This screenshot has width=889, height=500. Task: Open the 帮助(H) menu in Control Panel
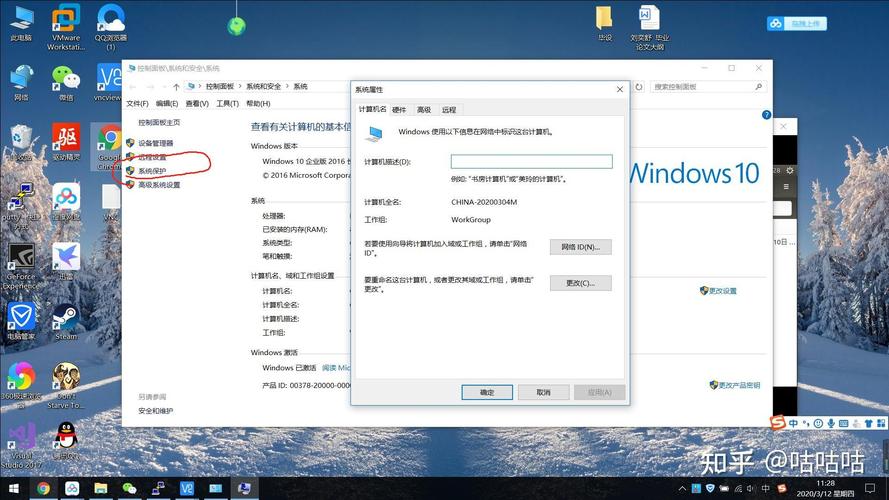click(258, 104)
